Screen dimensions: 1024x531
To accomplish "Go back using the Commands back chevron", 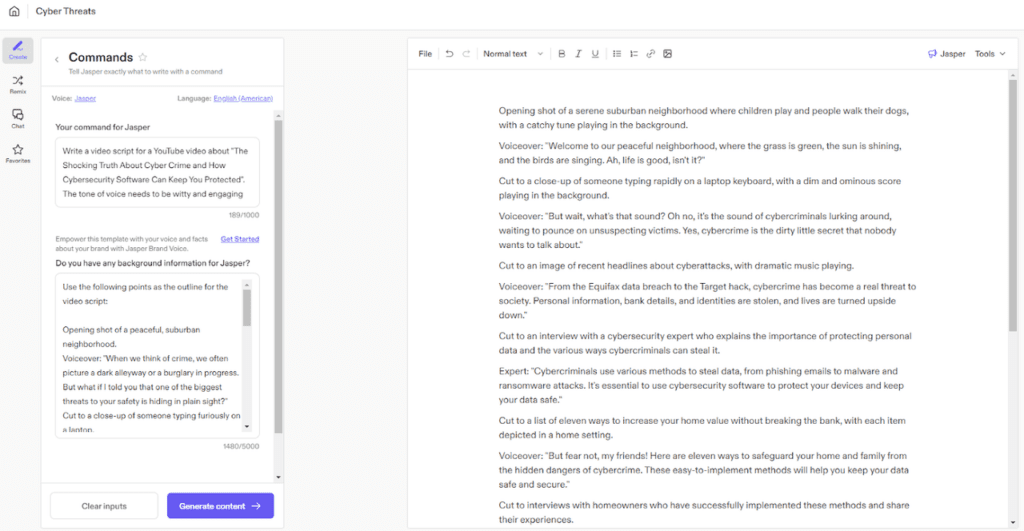I will coord(57,59).
